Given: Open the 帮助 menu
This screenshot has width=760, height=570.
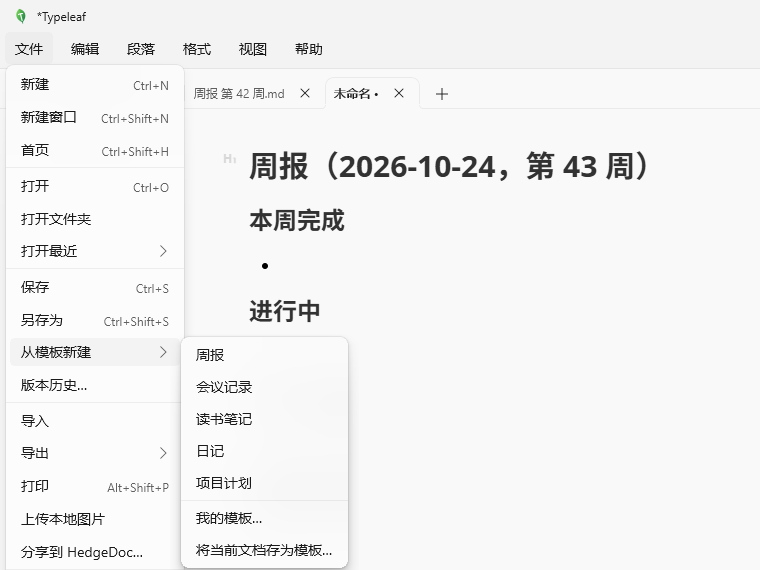Looking at the screenshot, I should tap(309, 49).
